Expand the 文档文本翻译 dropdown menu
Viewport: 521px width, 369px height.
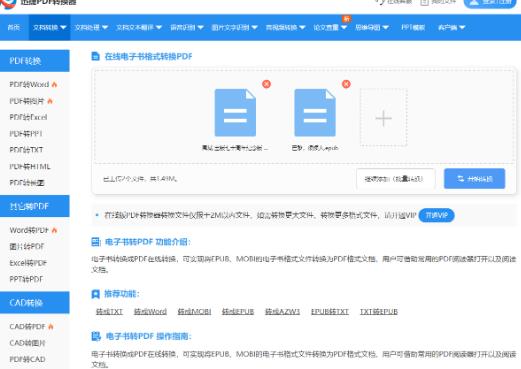click(x=139, y=27)
